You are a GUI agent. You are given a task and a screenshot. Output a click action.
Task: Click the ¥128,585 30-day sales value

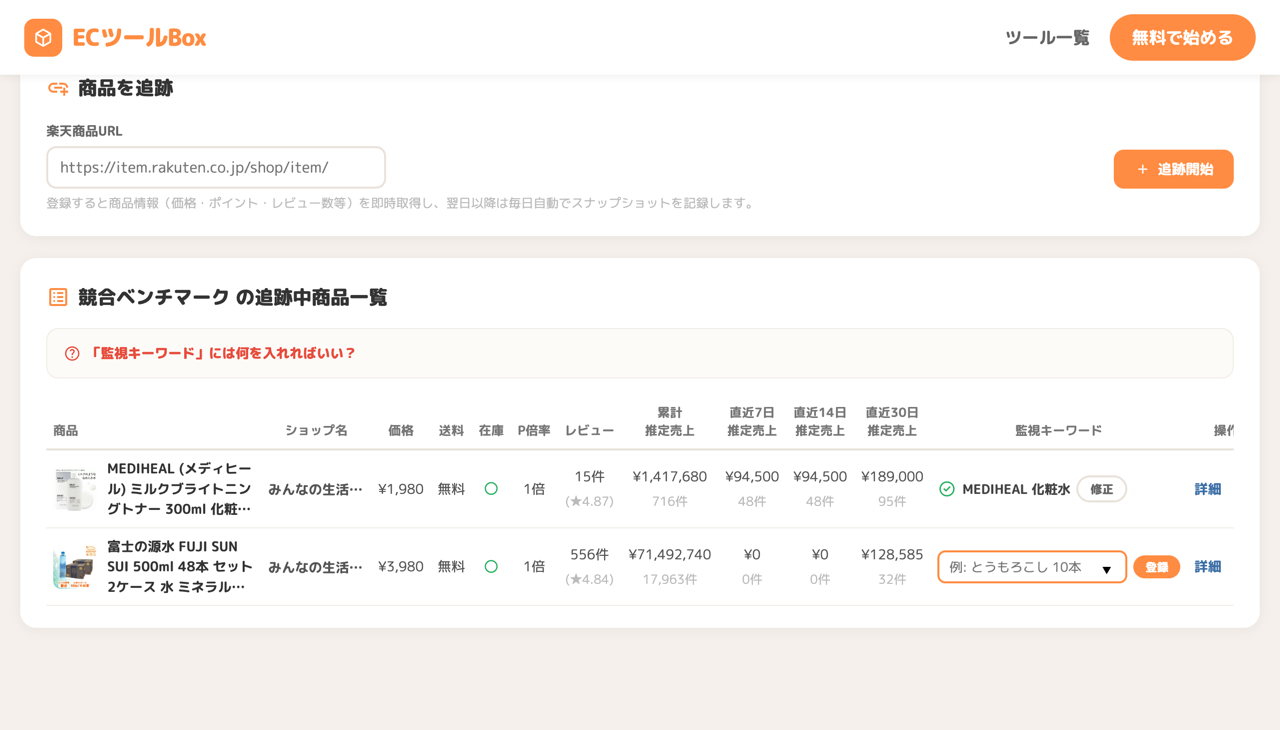892,555
